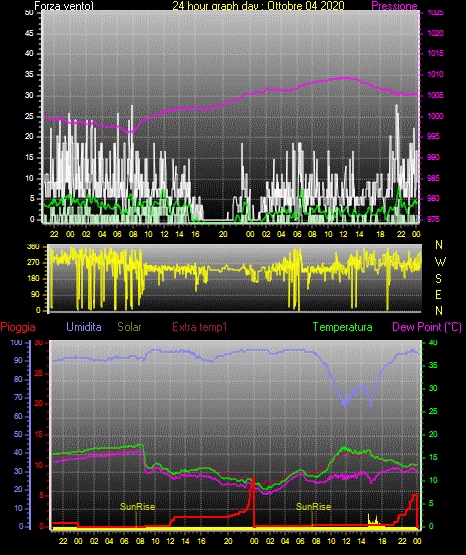Click the yellow solar spike in bottom graph
466x555 pixels.
pos(373,520)
